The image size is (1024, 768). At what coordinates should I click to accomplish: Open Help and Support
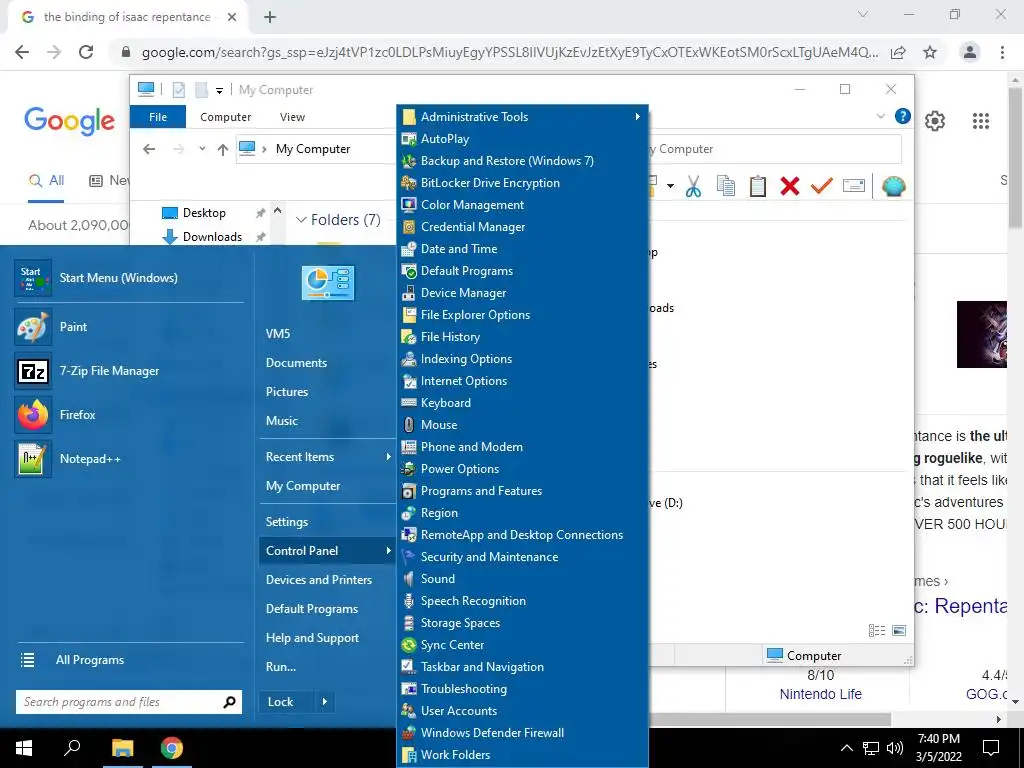coord(312,638)
